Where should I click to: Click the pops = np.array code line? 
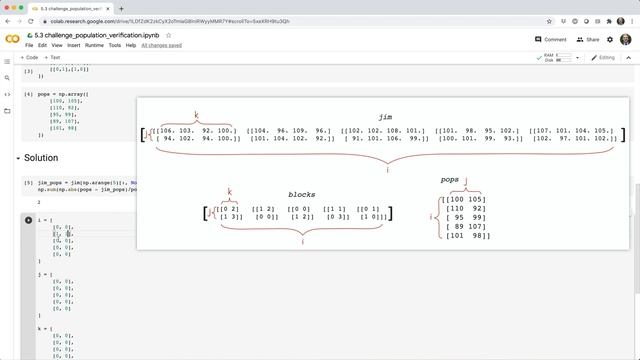(x=63, y=94)
